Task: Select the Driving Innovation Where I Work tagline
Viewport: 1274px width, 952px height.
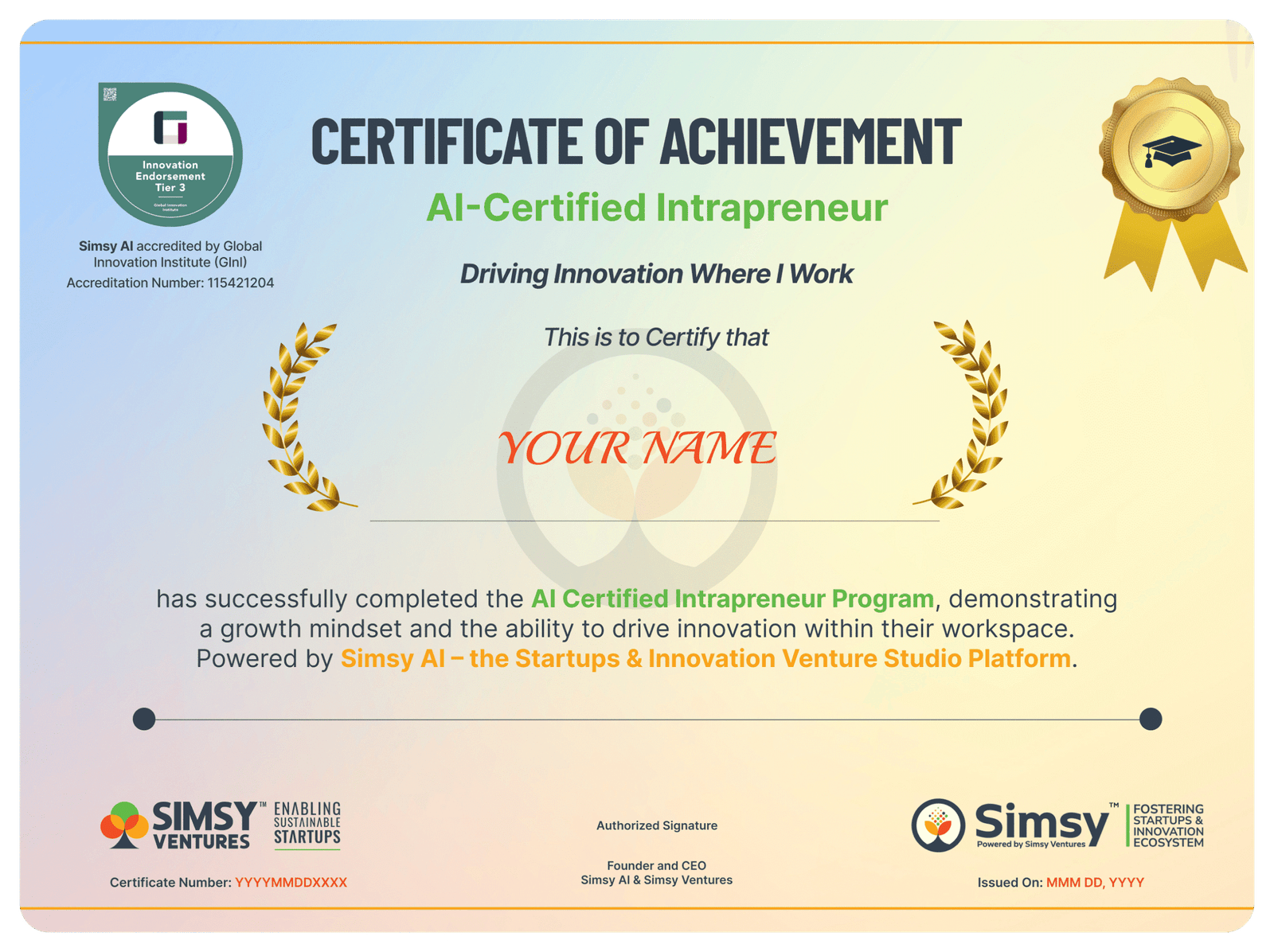Action: (657, 274)
